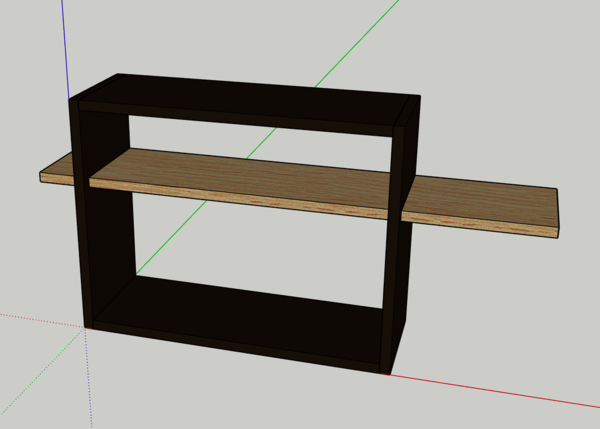The width and height of the screenshot is (600, 429).
Task: Click the right vertical panel's front face
Action: point(394,260)
